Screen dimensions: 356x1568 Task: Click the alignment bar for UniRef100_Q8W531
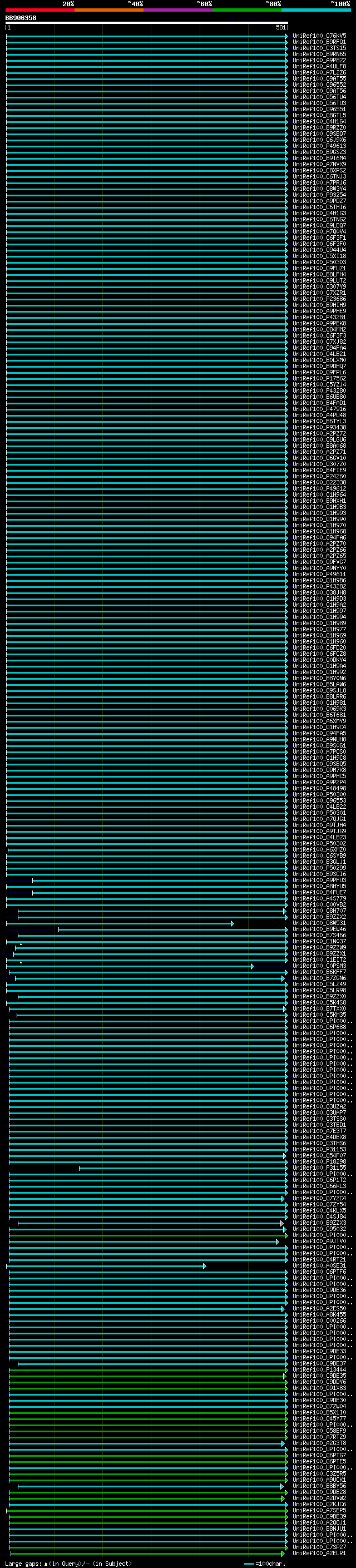[120, 923]
